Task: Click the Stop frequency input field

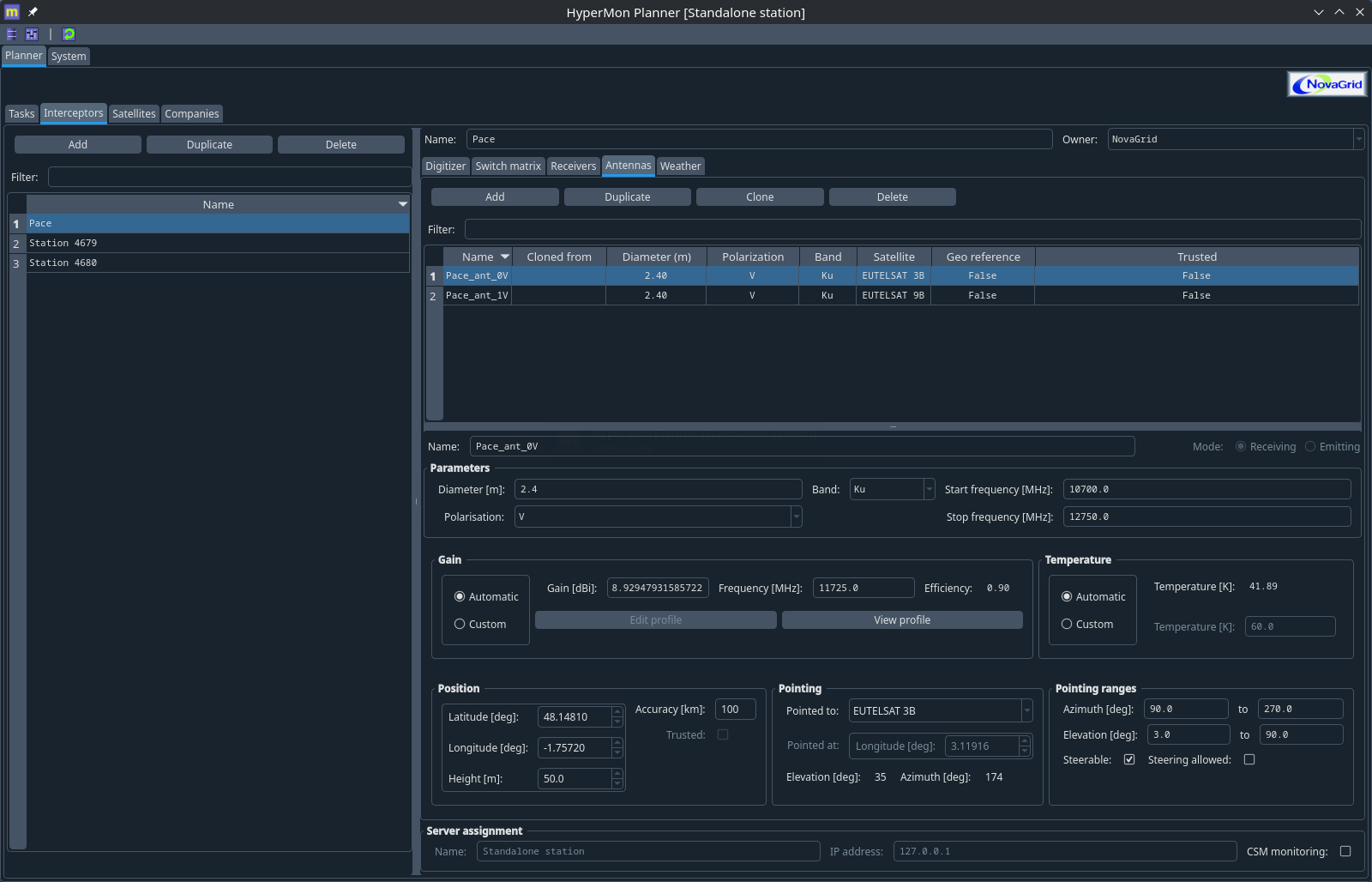Action: (x=1207, y=517)
